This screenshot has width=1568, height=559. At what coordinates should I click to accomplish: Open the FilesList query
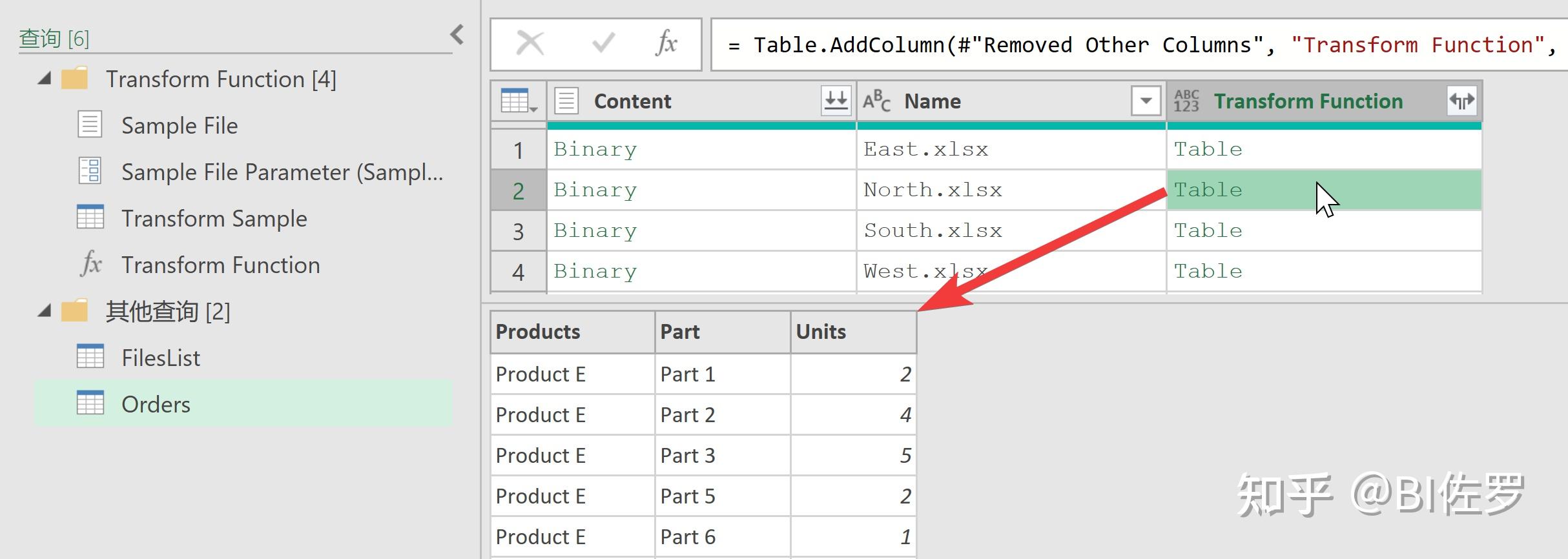[161, 358]
